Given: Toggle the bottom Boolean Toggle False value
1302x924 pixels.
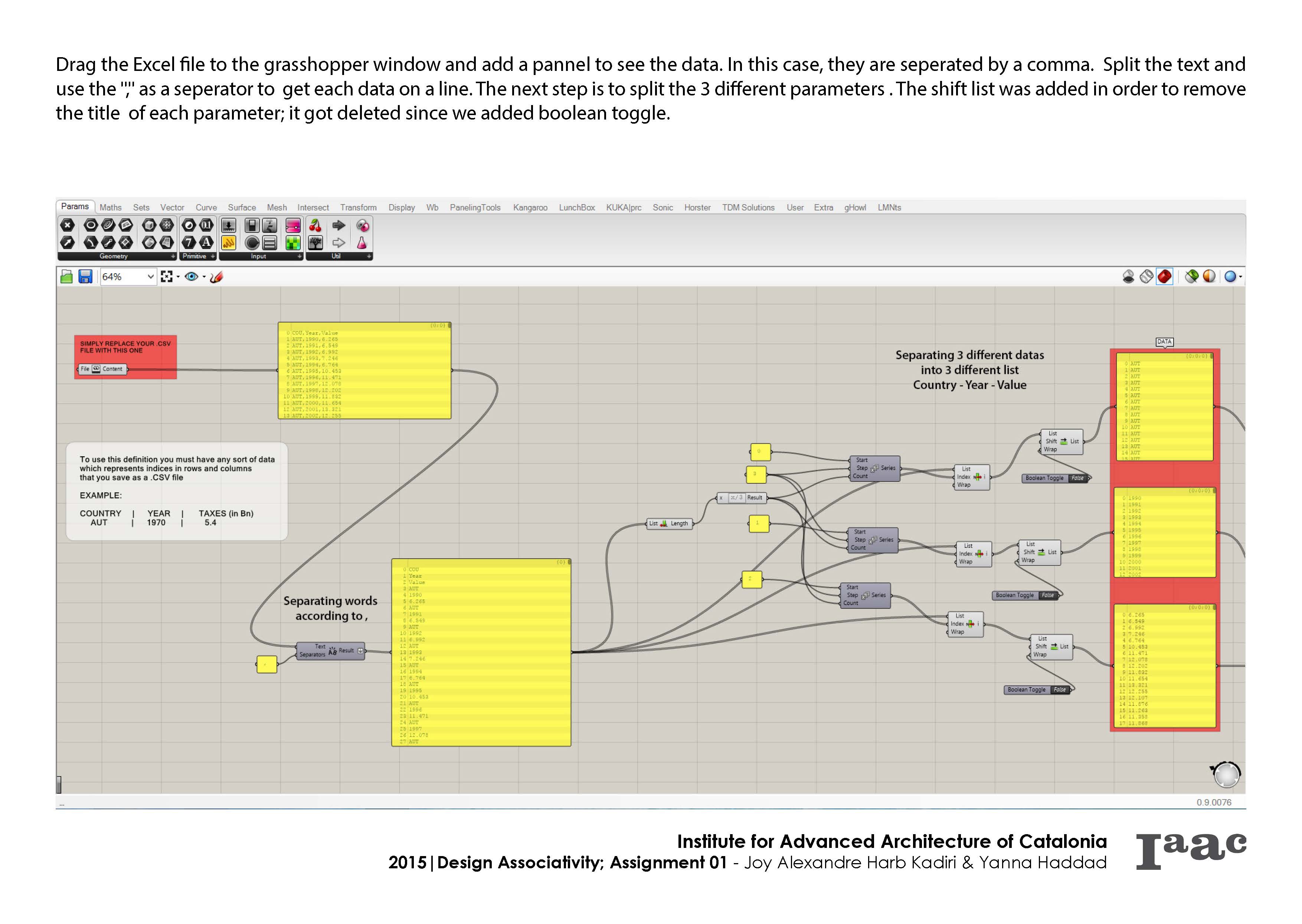Looking at the screenshot, I should [x=1059, y=690].
